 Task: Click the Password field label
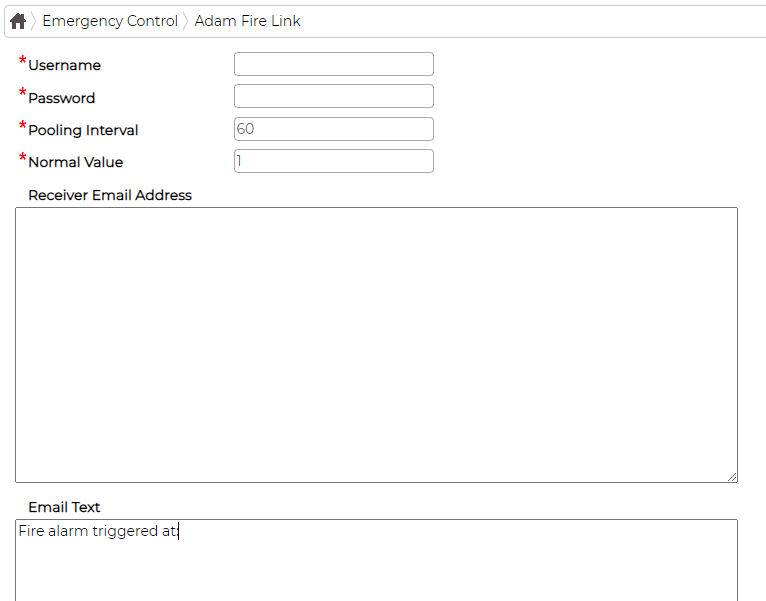[x=62, y=98]
